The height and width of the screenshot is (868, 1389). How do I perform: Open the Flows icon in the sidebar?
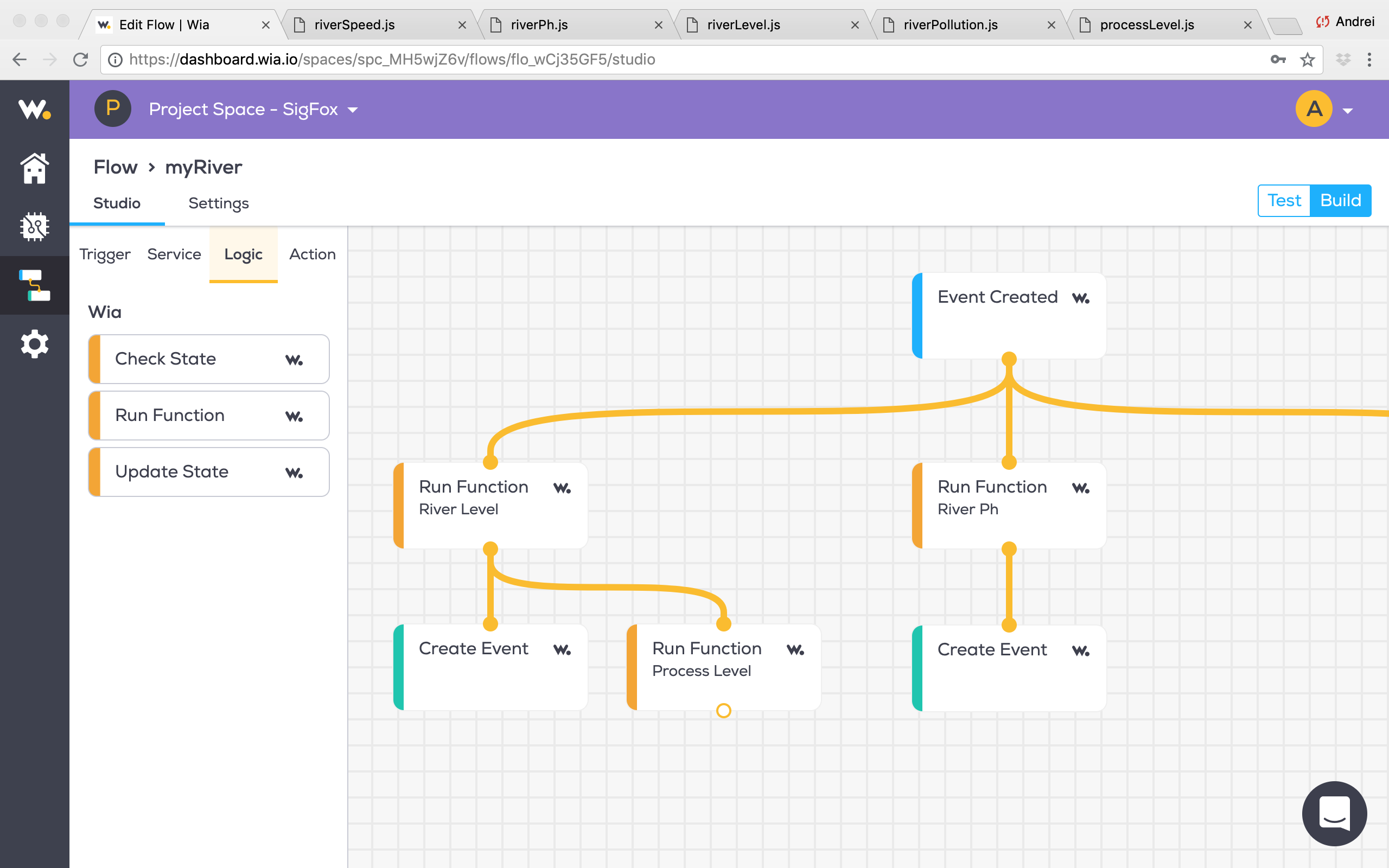(x=34, y=285)
